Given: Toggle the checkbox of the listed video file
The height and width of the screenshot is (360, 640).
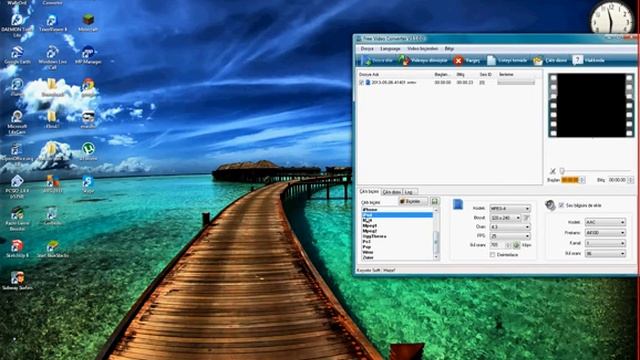Looking at the screenshot, I should 361,82.
